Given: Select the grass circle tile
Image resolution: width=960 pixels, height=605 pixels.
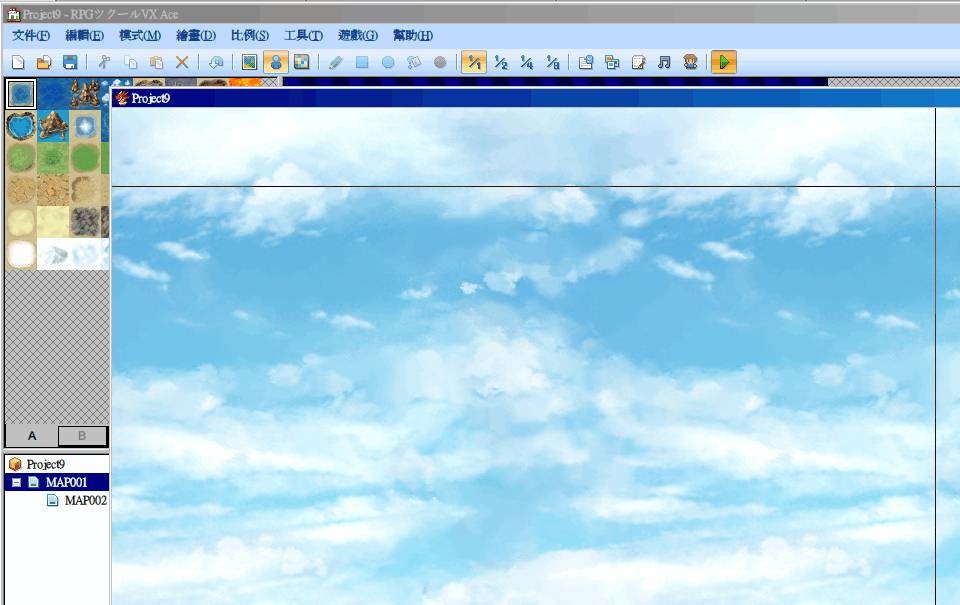Looking at the screenshot, I should [x=21, y=157].
